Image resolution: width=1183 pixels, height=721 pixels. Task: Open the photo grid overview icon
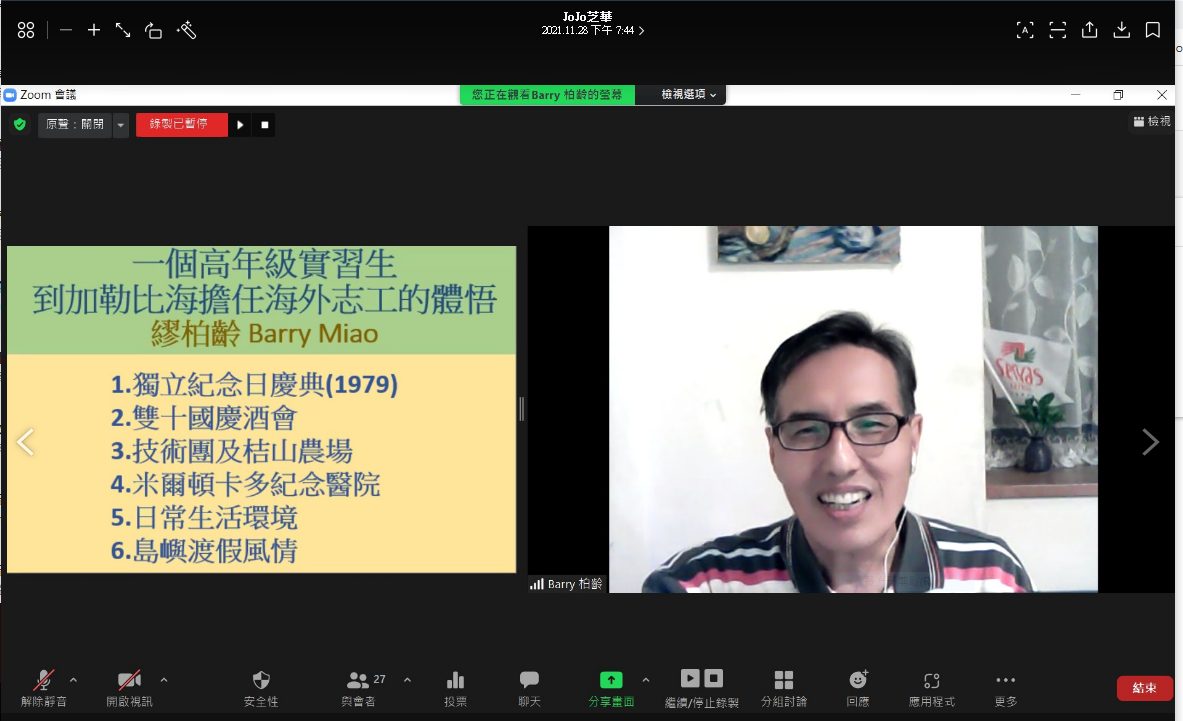pyautogui.click(x=26, y=30)
